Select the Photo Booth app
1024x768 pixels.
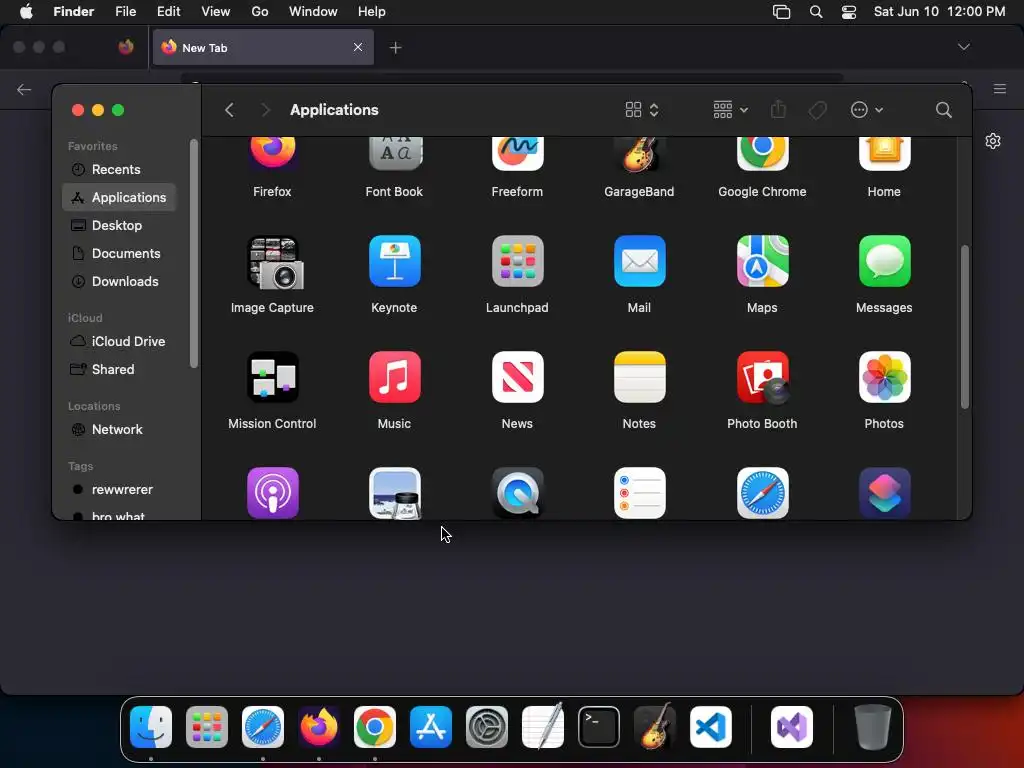(762, 377)
